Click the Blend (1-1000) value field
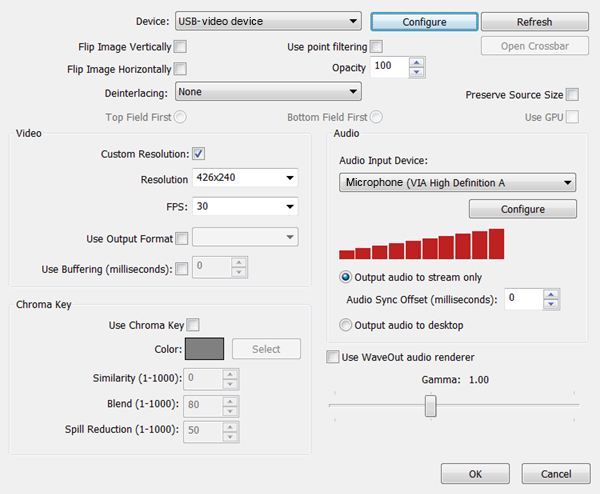Screen dimensions: 600x494 tap(203, 406)
